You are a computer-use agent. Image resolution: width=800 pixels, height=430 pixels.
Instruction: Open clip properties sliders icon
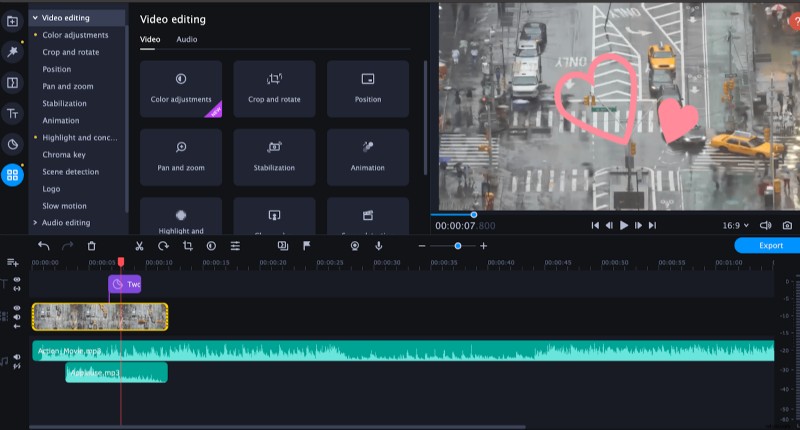(235, 246)
